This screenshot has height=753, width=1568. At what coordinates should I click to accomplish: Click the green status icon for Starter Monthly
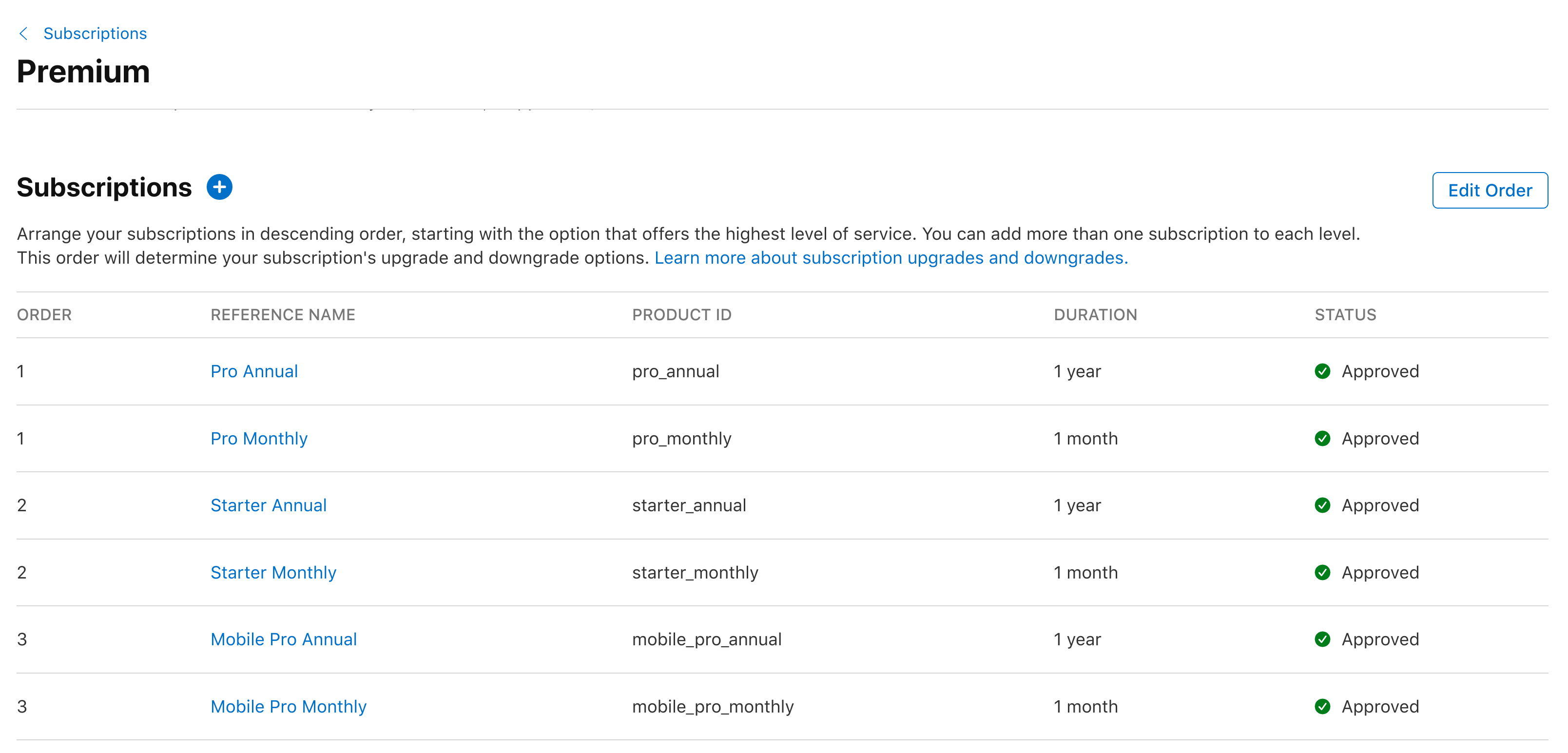[1322, 572]
